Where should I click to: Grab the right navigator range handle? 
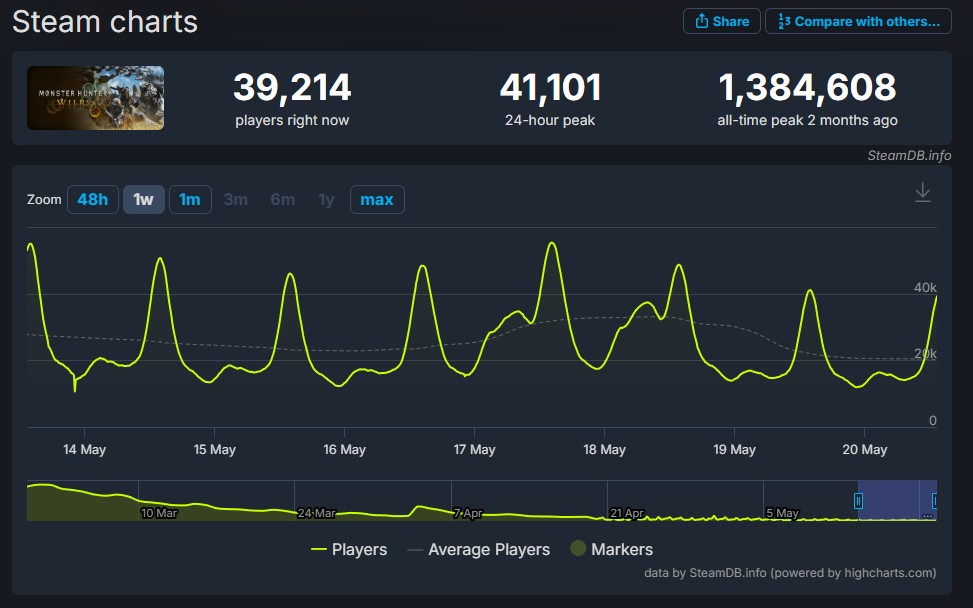(935, 501)
